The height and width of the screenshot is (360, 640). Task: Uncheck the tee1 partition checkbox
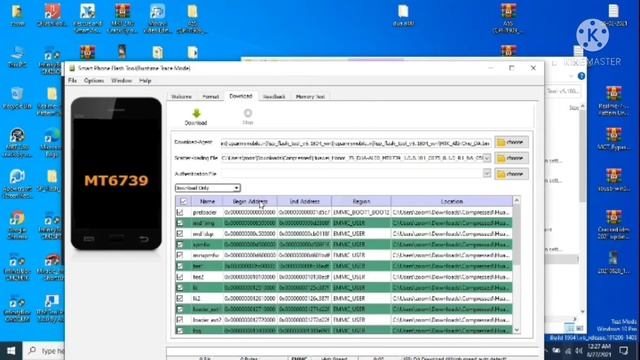pyautogui.click(x=180, y=266)
